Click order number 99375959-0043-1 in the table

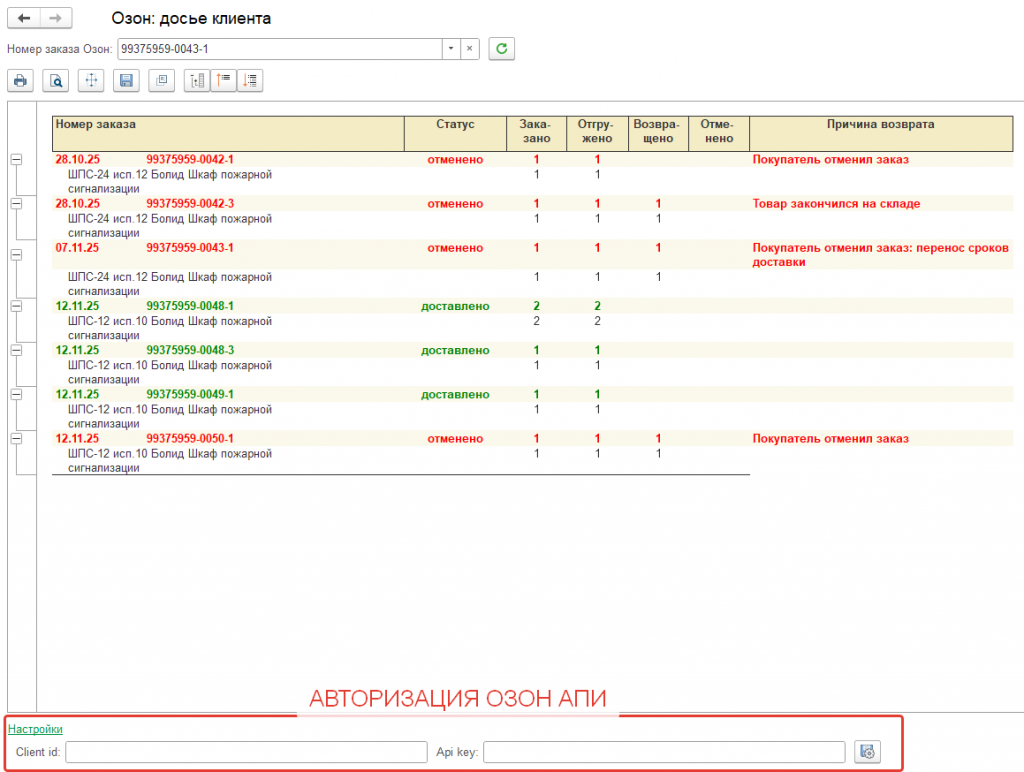pyautogui.click(x=190, y=248)
